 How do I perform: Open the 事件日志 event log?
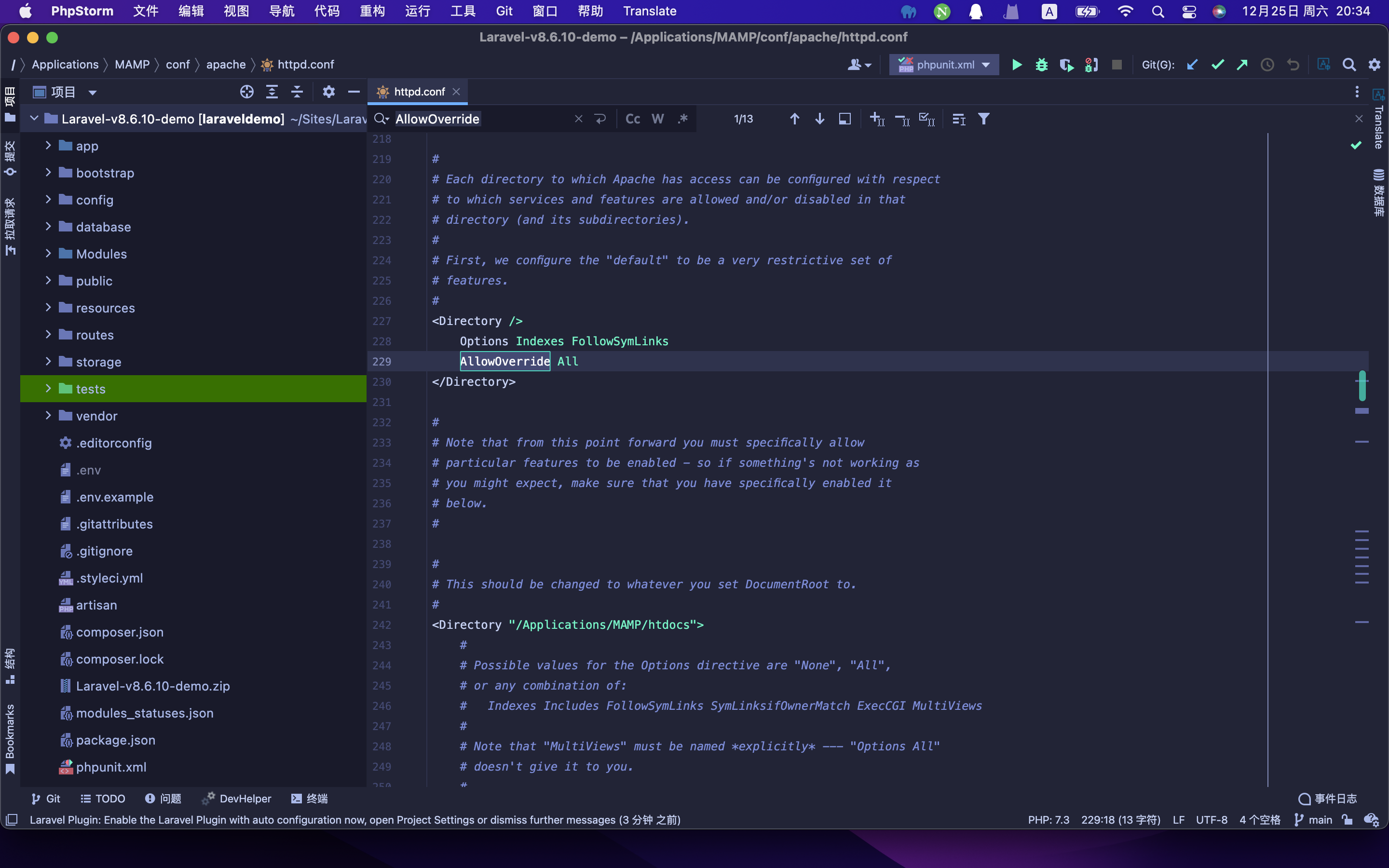pos(1328,799)
